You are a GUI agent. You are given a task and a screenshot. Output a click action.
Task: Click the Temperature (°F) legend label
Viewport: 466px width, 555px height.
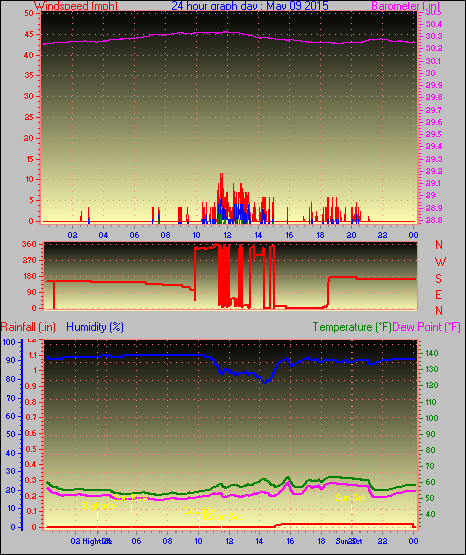click(352, 327)
